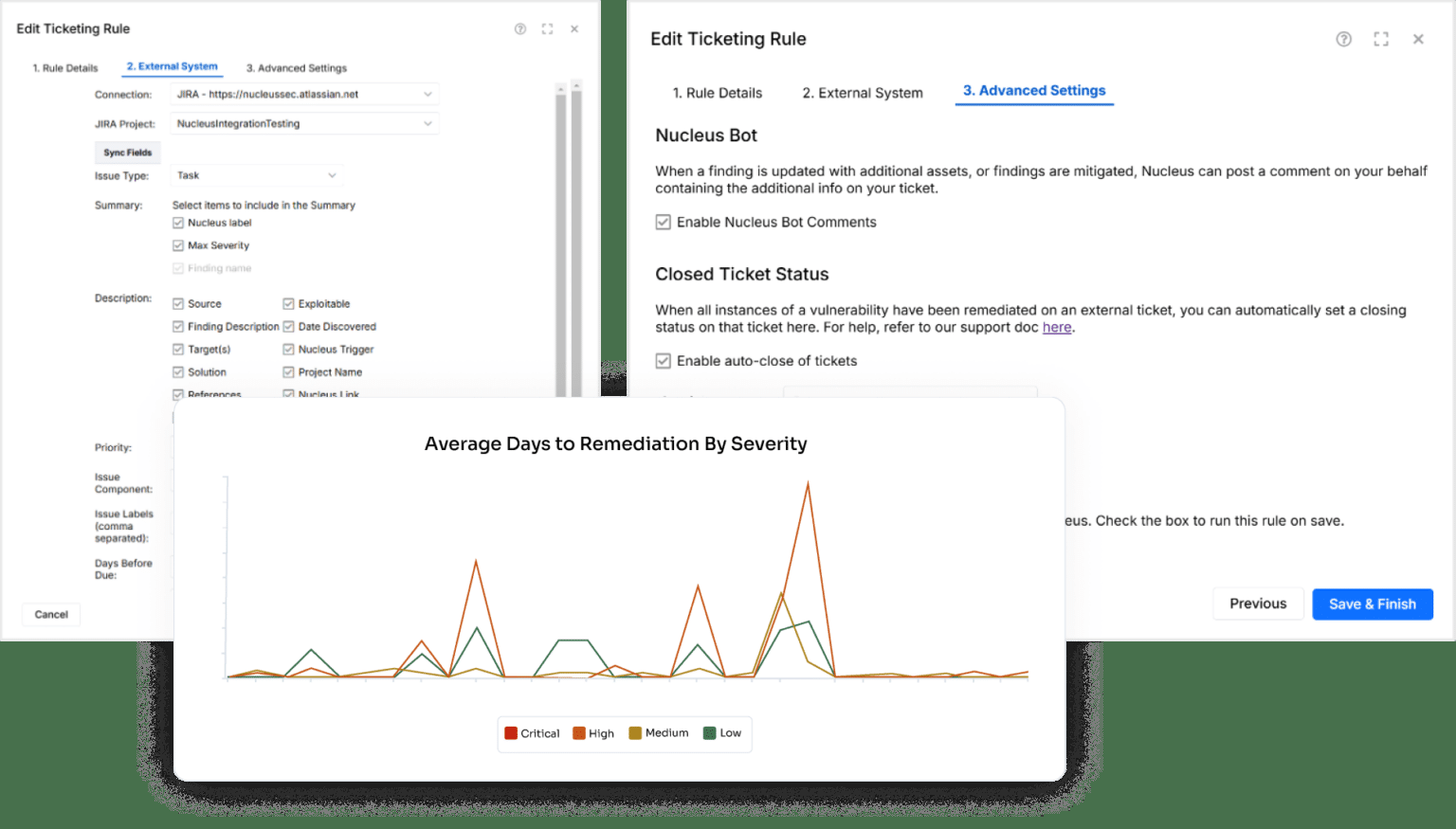1456x829 pixels.
Task: Toggle the Max Severity checkbox
Action: pos(178,245)
